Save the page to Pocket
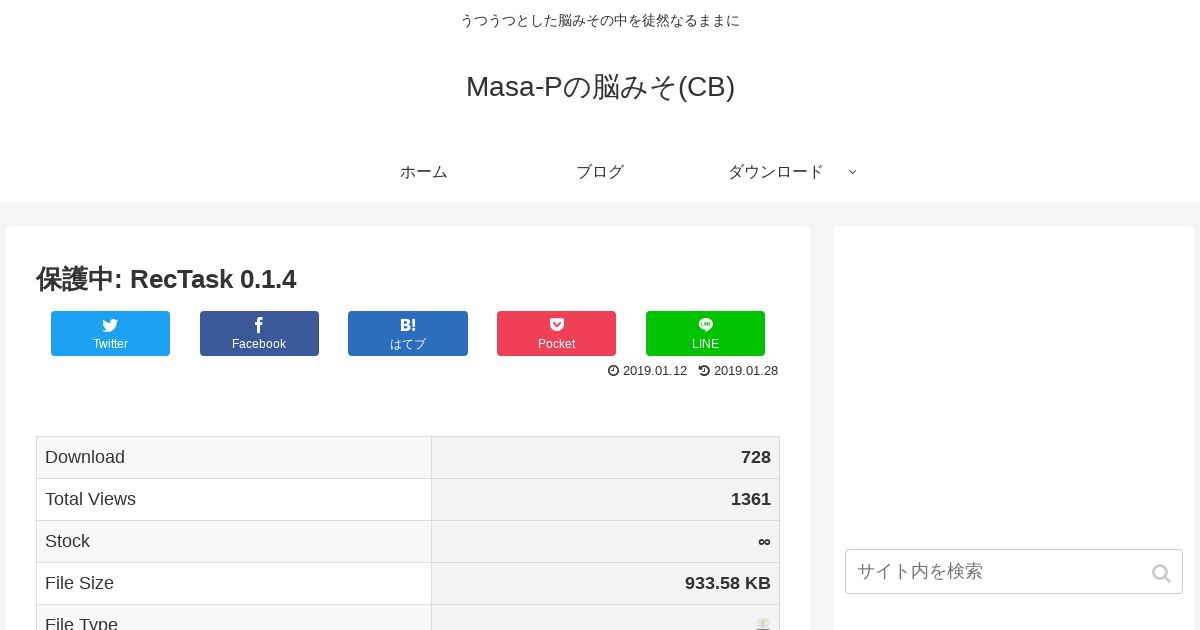Viewport: 1200px width, 630px height. tap(556, 333)
